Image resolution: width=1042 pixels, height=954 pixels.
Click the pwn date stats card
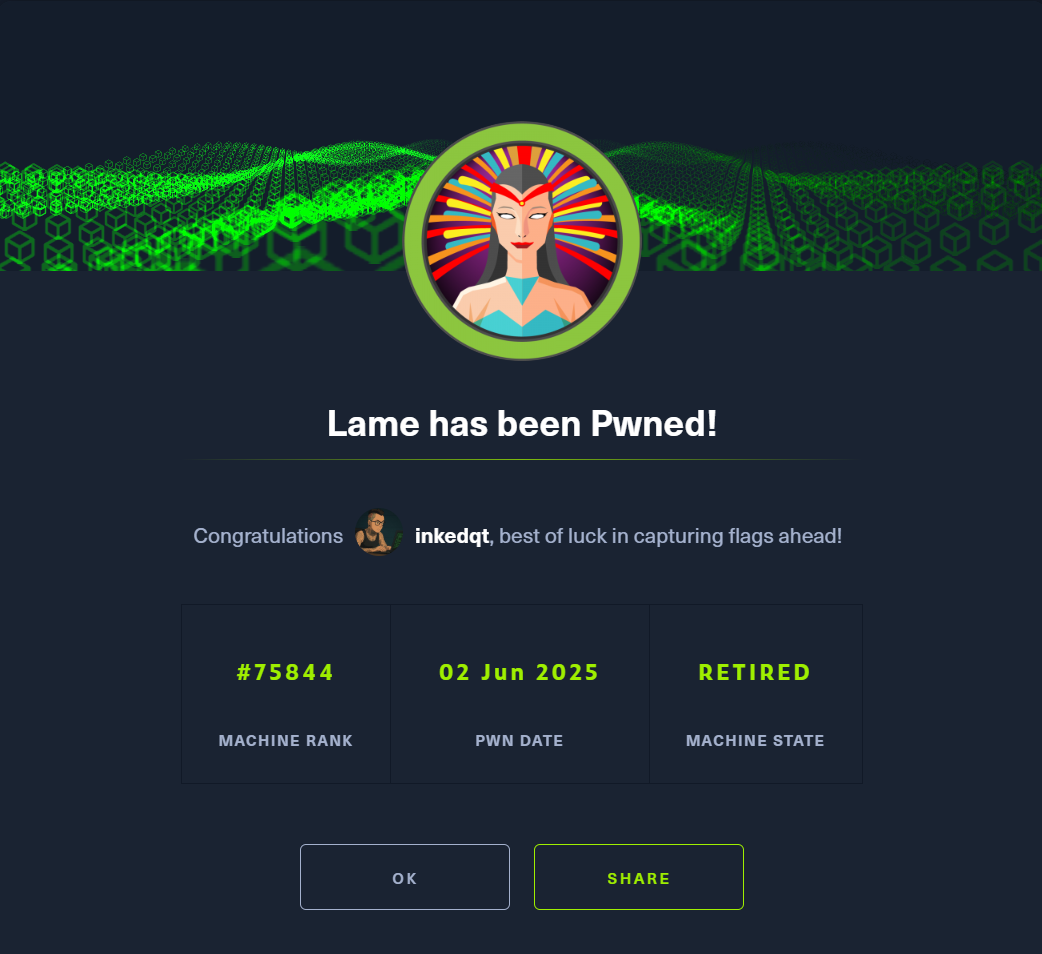tap(520, 694)
